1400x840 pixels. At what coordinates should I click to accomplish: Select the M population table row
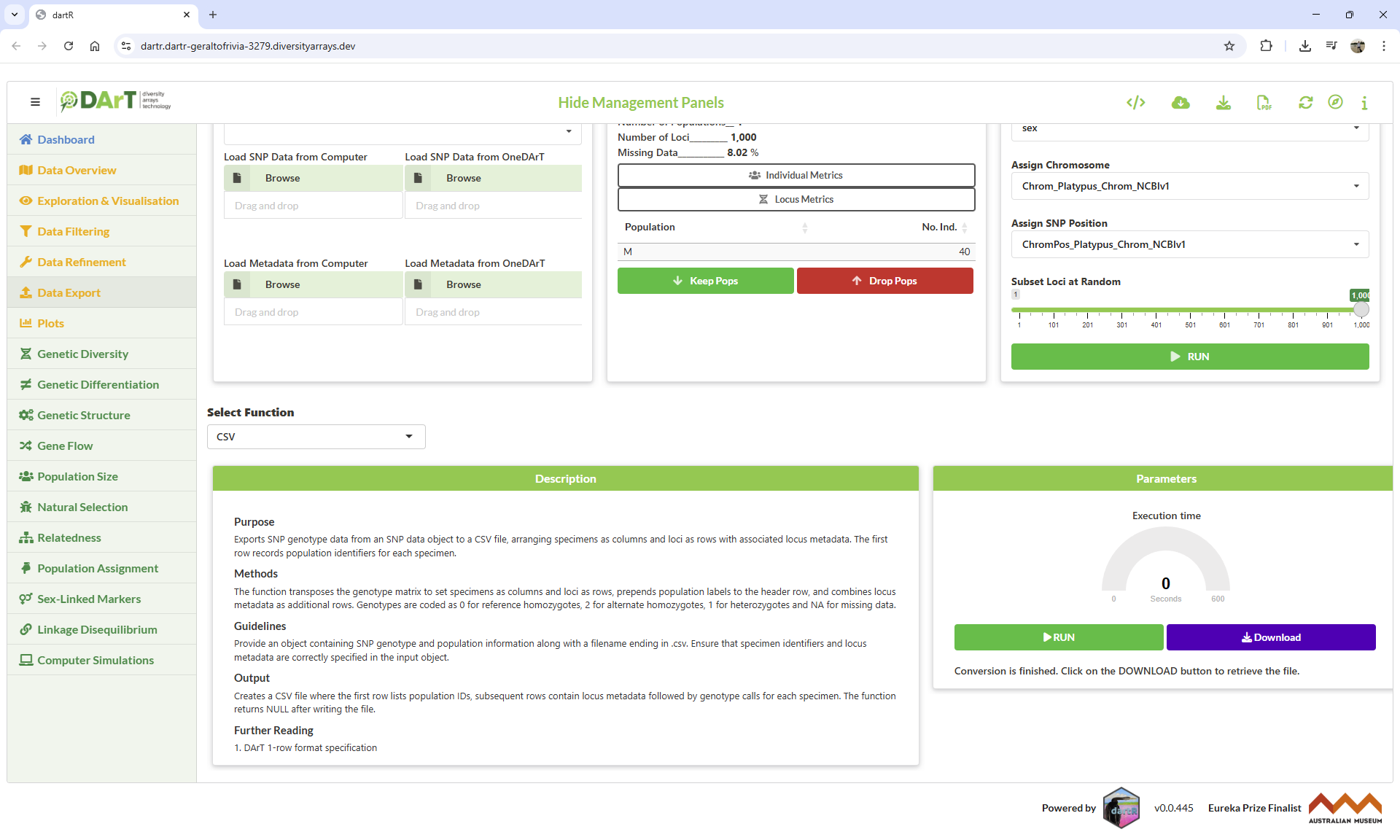click(796, 252)
